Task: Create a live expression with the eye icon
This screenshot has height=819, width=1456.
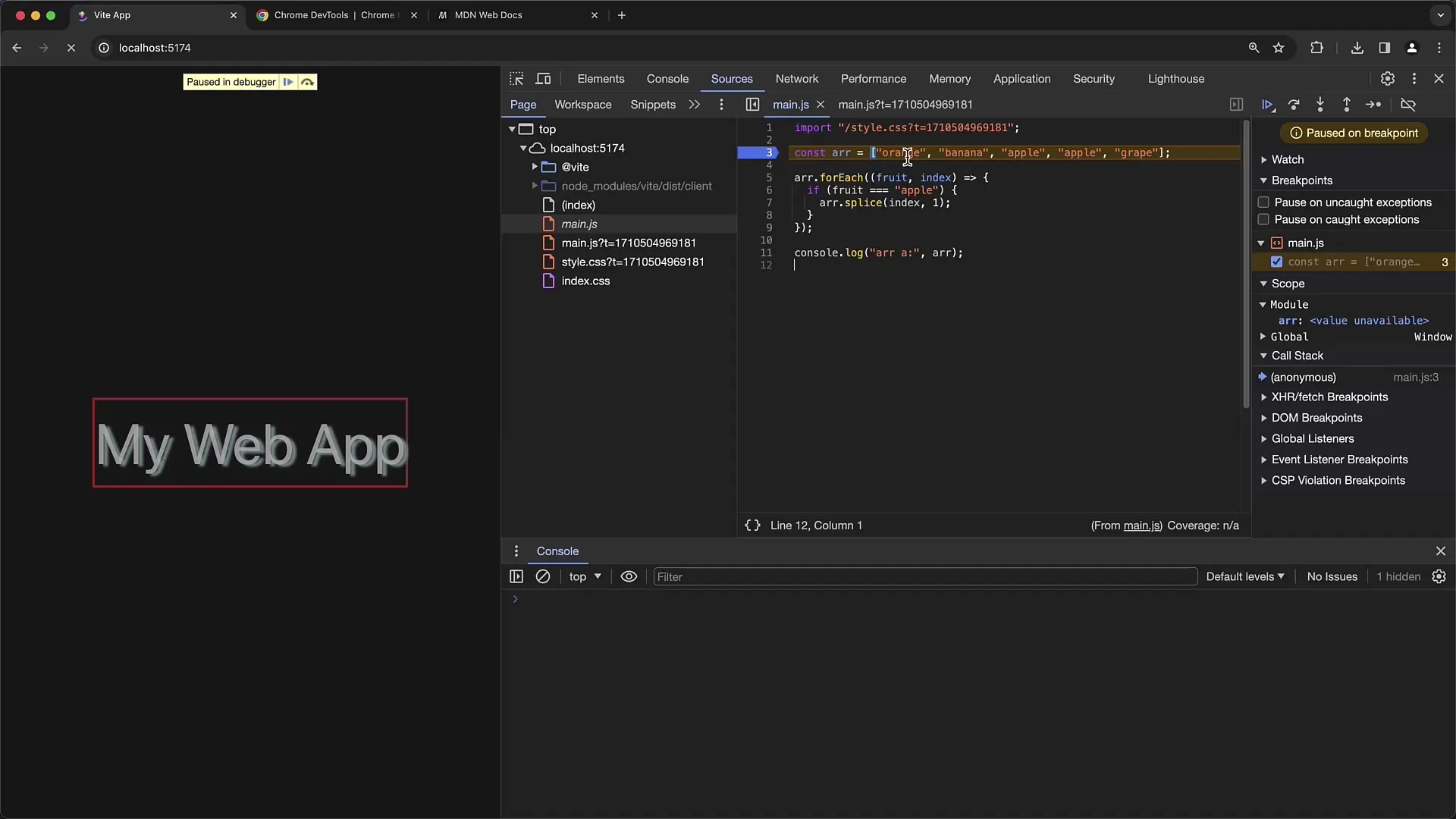Action: click(629, 577)
